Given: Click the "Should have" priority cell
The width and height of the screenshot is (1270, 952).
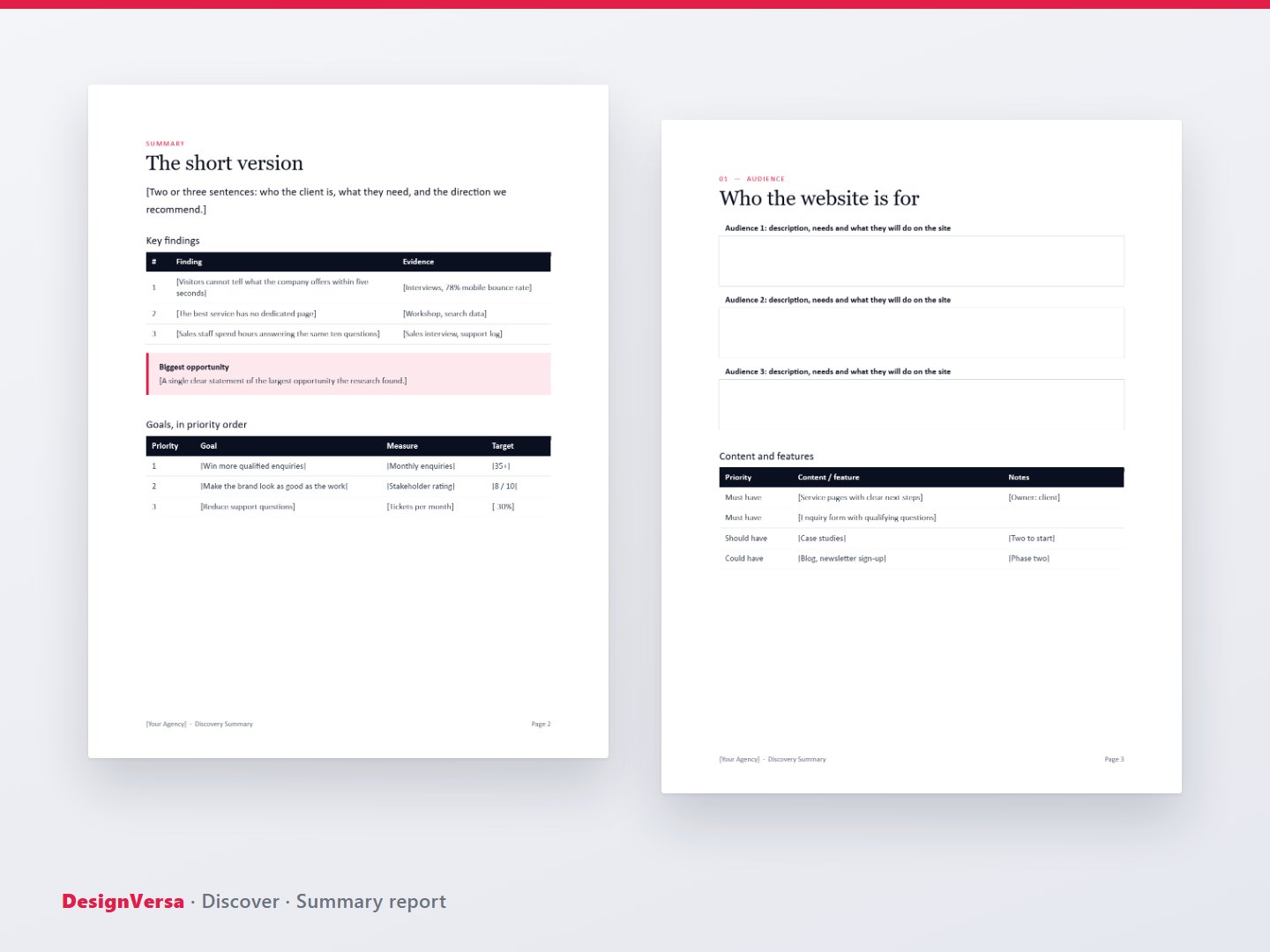Looking at the screenshot, I should coord(746,539).
